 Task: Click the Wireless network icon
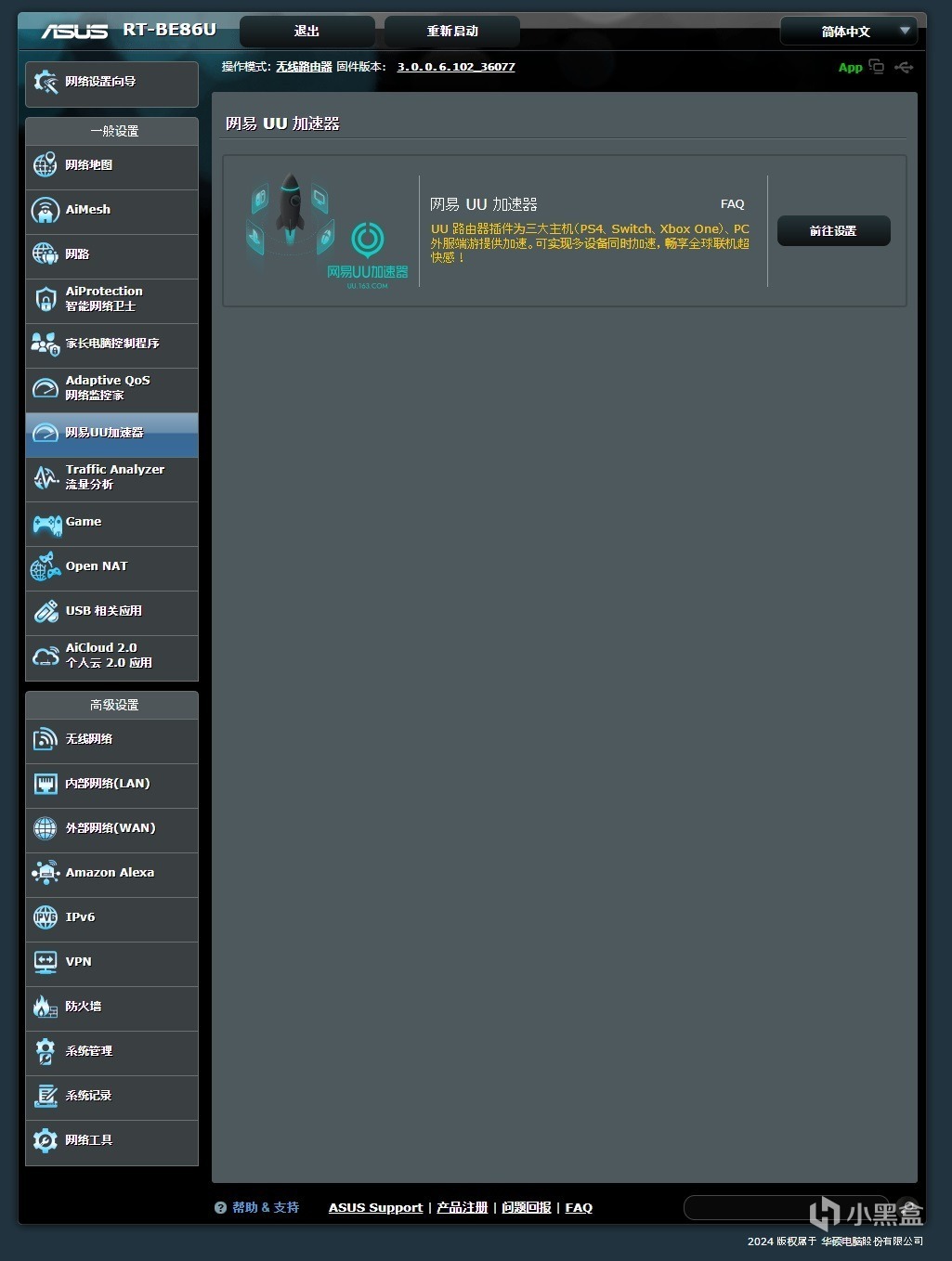click(46, 739)
